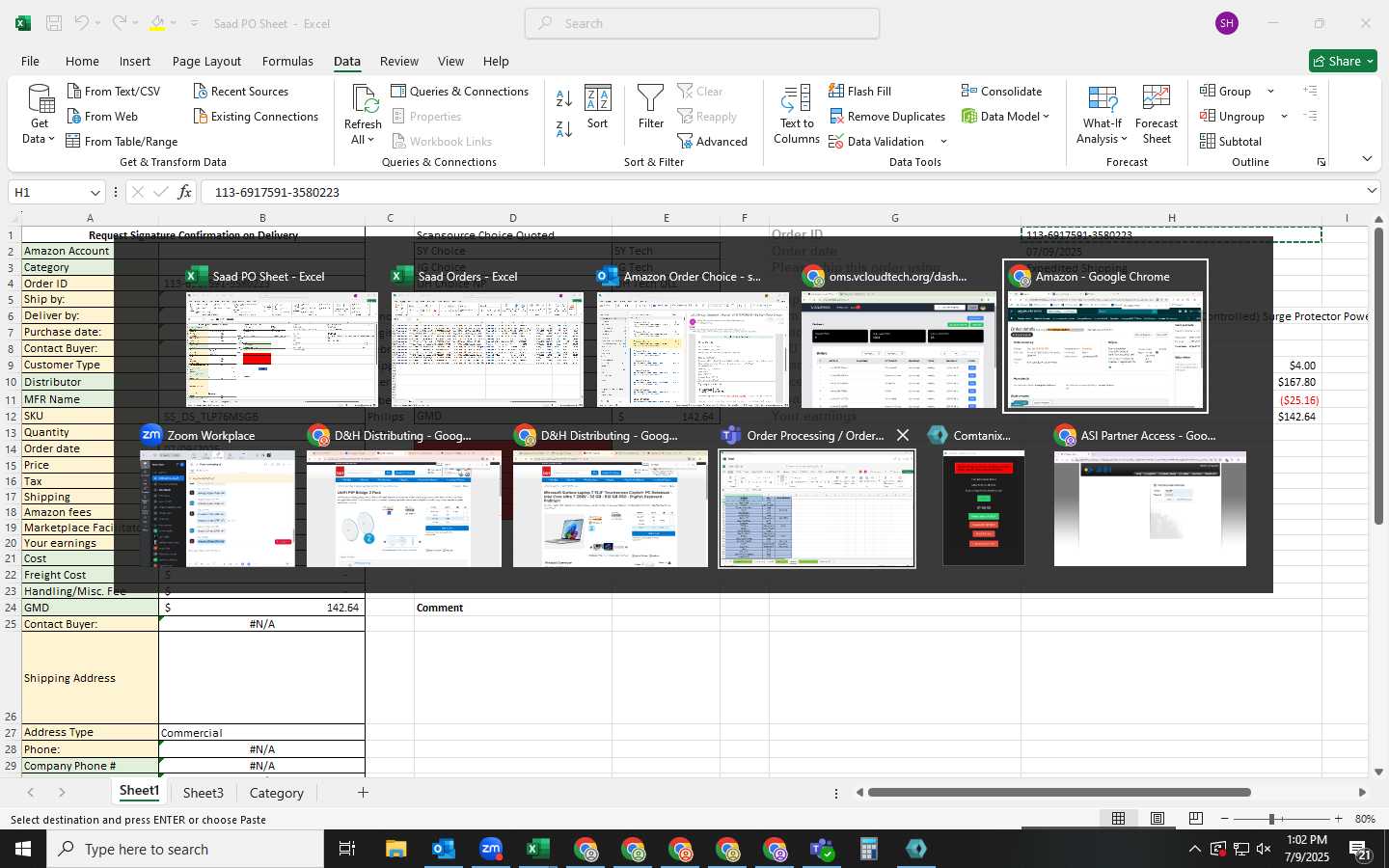The height and width of the screenshot is (868, 1389).
Task: Open the Windows Start menu
Action: [23, 849]
